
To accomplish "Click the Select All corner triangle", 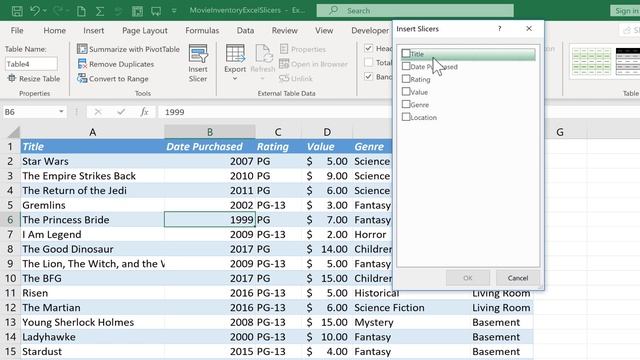I will click(13, 132).
